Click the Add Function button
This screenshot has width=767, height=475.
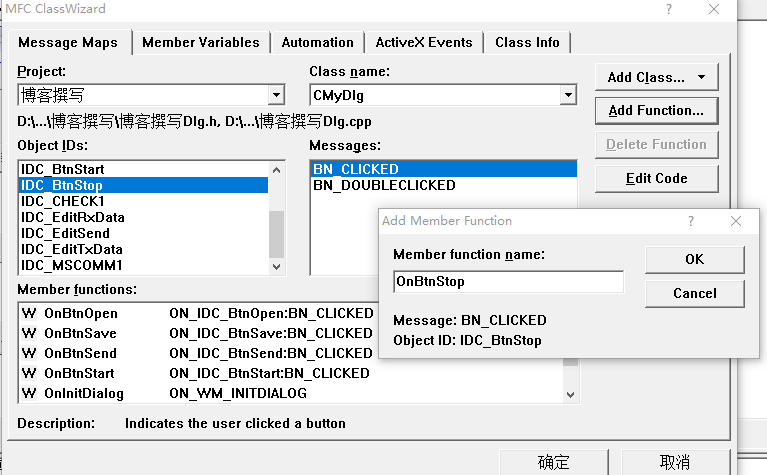(656, 111)
